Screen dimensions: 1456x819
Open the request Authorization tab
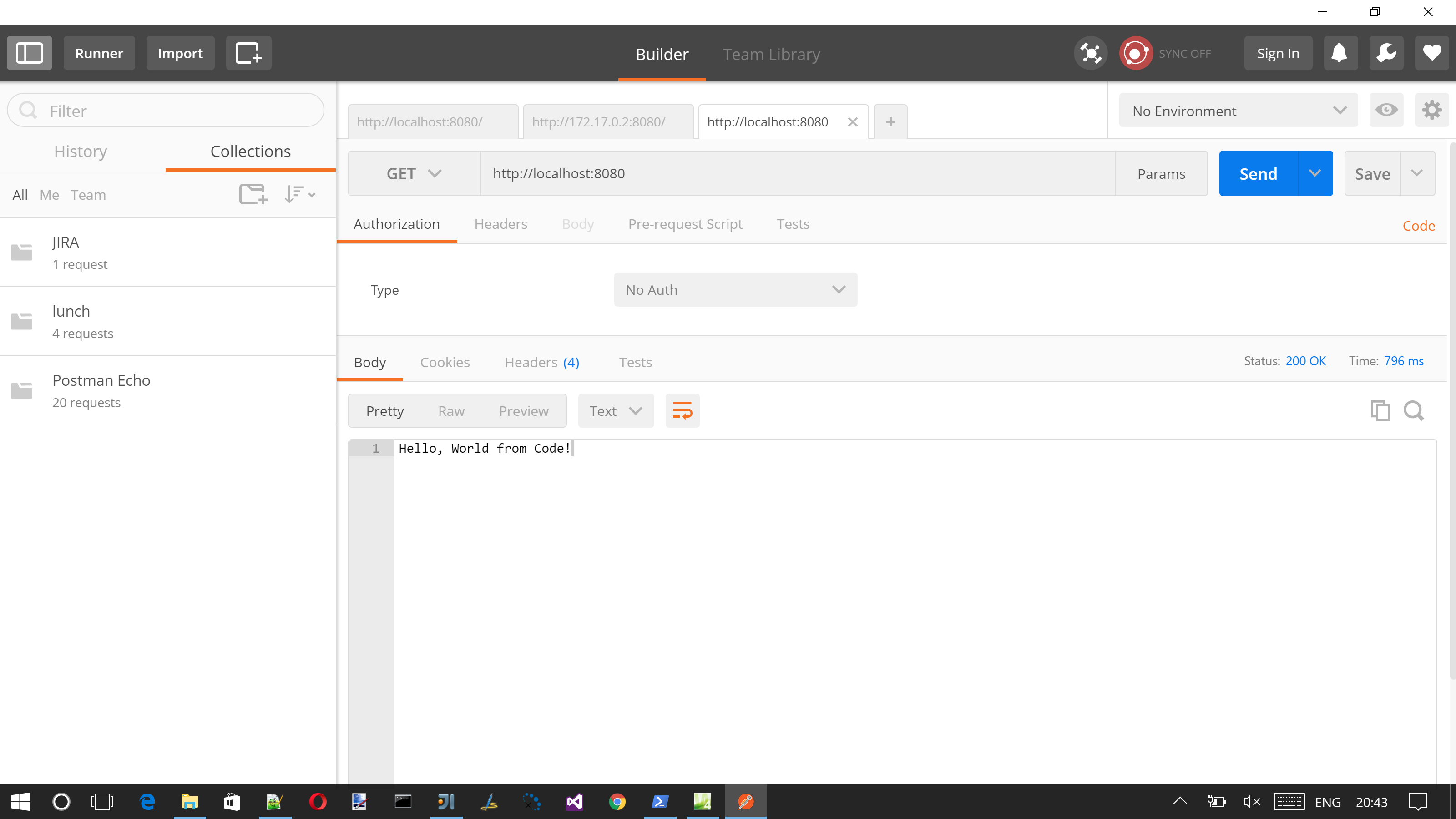(396, 224)
